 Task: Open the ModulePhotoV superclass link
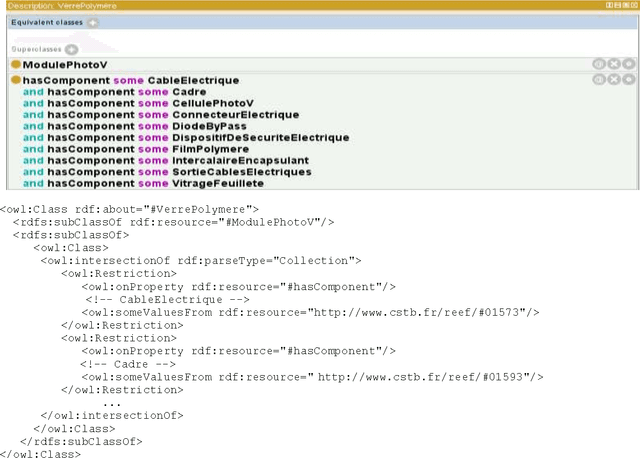64,65
